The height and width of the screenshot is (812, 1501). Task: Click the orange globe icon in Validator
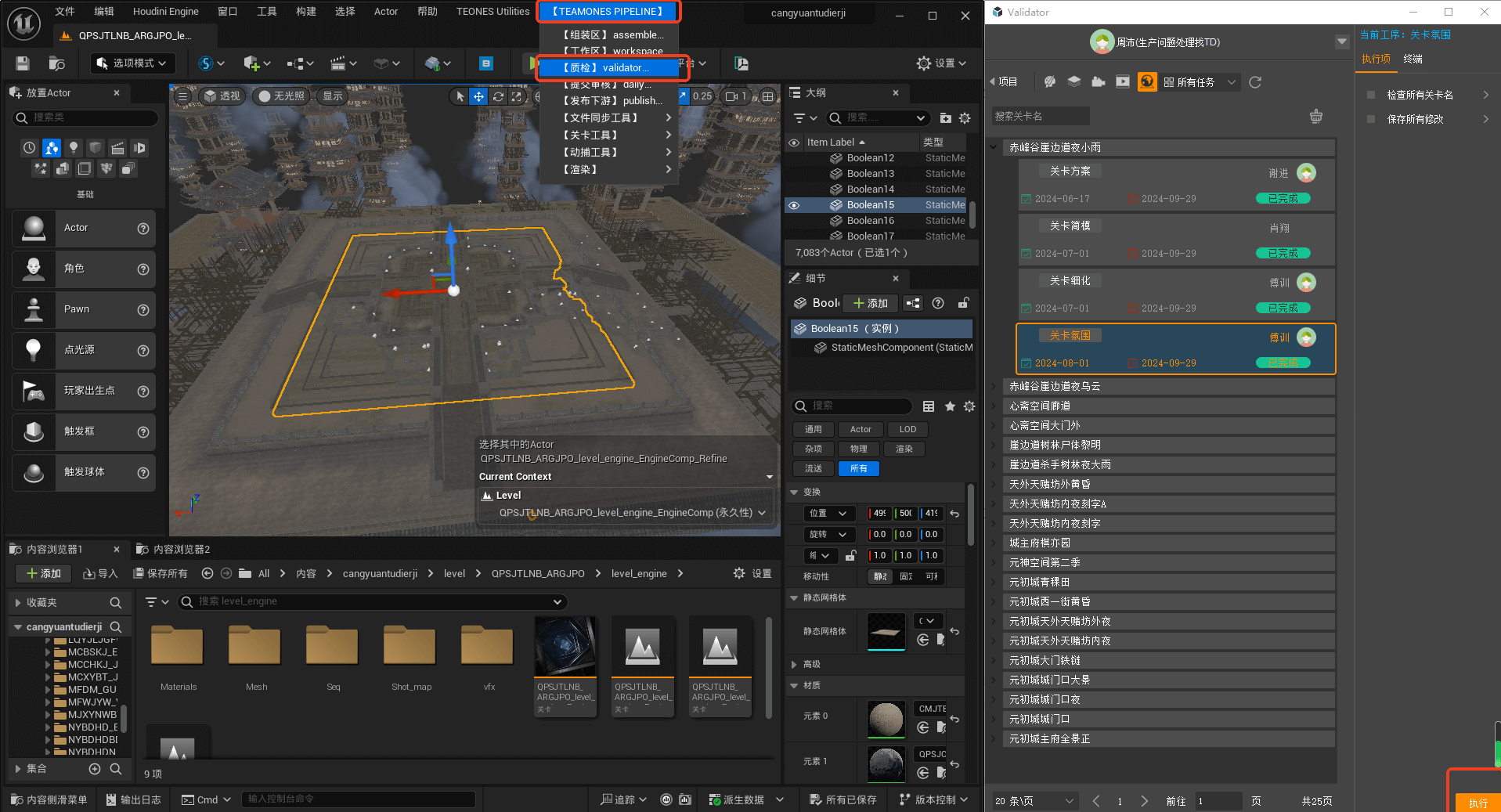coord(1147,81)
